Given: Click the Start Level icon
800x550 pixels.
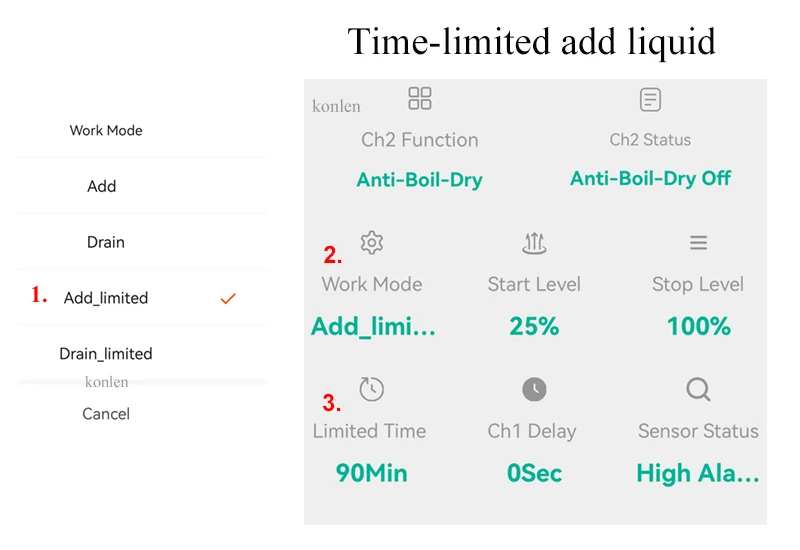Looking at the screenshot, I should 534,242.
